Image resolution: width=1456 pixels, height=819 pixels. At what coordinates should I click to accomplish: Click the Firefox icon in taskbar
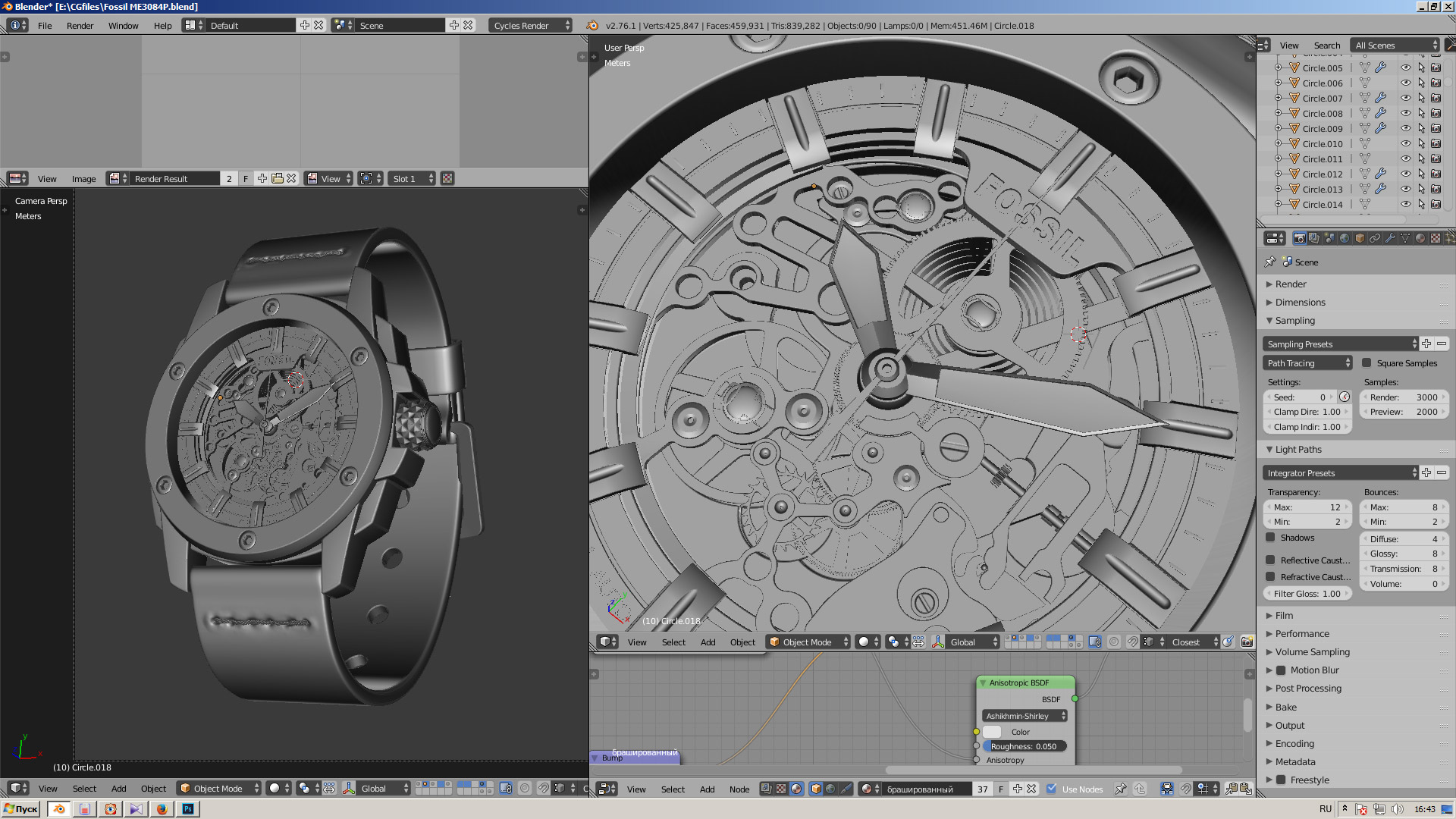(x=162, y=809)
